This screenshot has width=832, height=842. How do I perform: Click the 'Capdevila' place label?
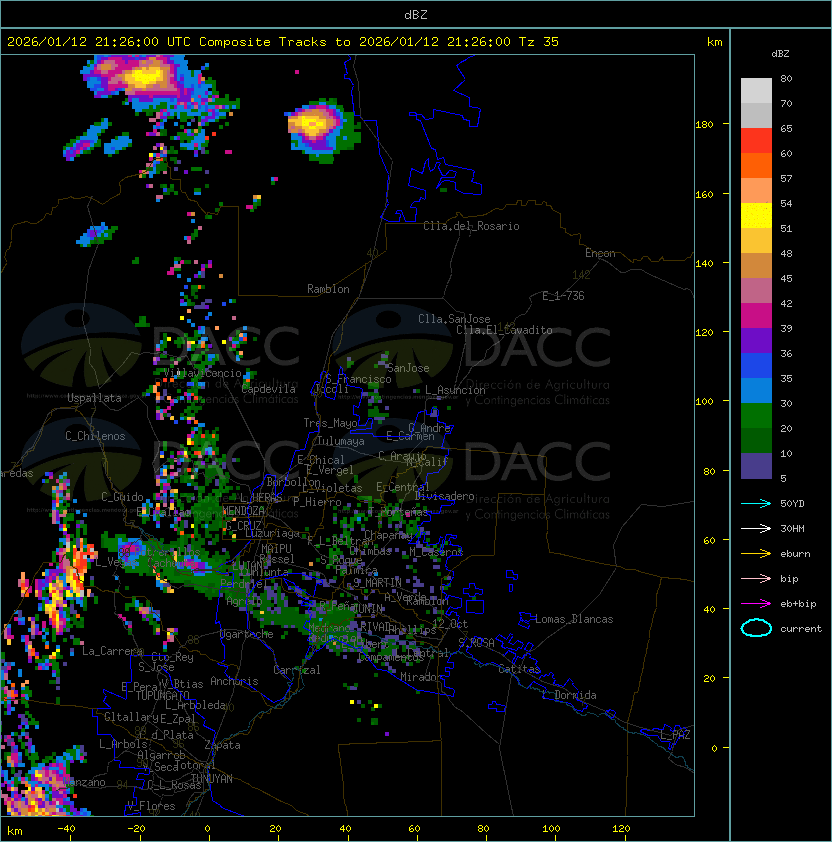269,389
